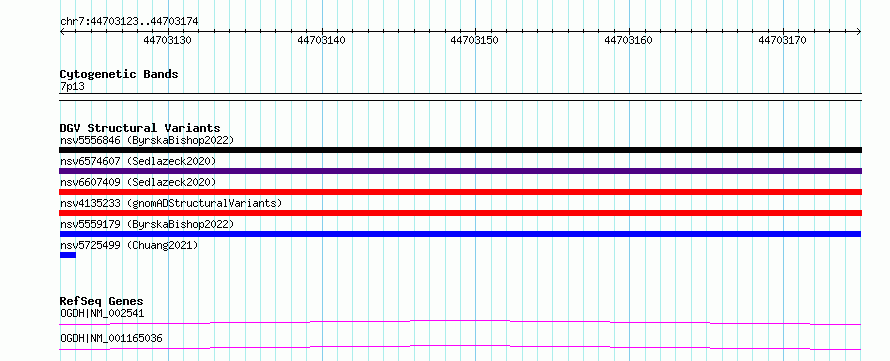Click ruler position 44703140
Image resolution: width=890 pixels, height=361 pixels.
click(x=321, y=40)
